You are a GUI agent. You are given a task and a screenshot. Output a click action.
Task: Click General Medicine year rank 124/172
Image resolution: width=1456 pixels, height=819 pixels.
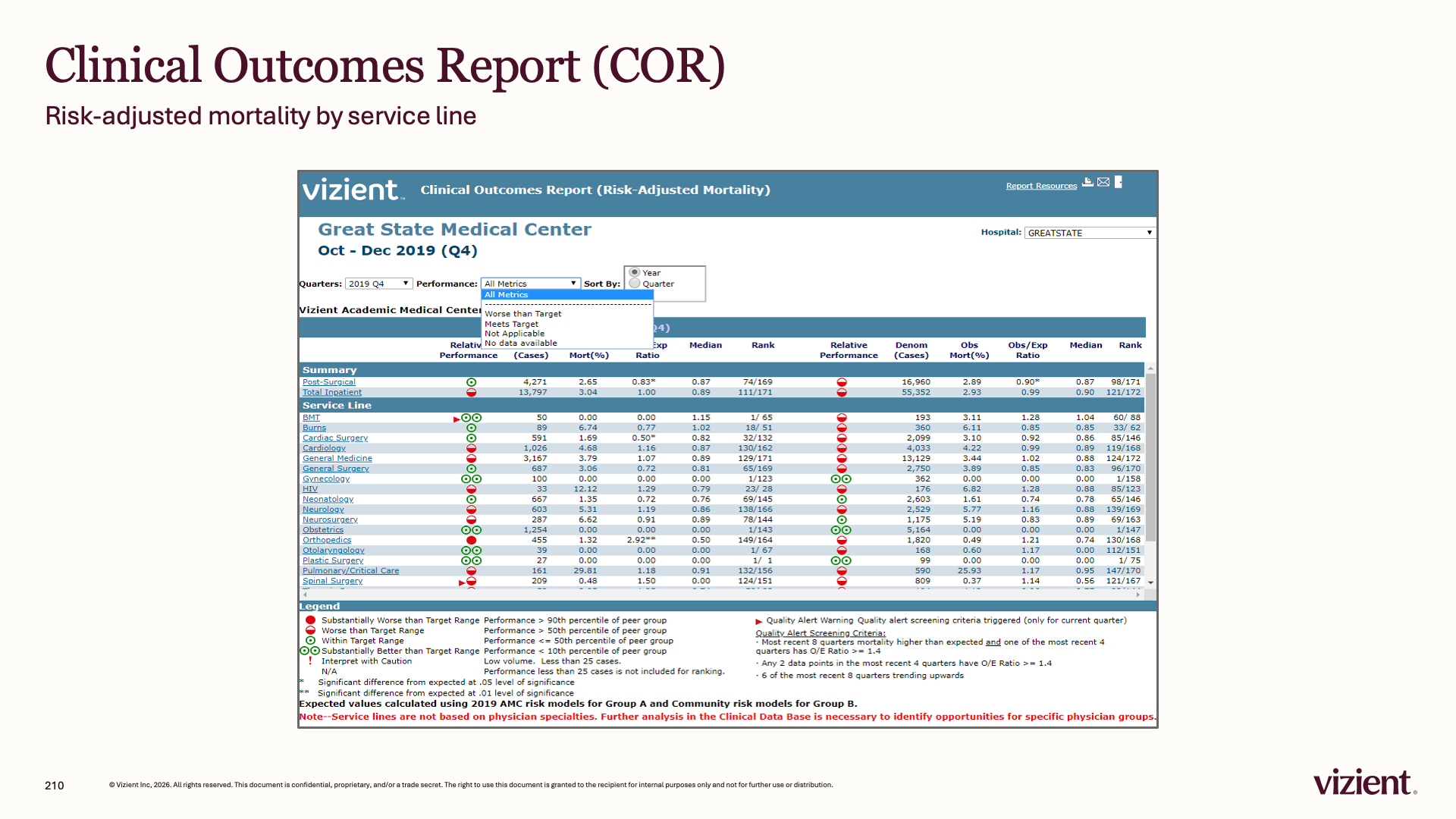coord(1123,458)
